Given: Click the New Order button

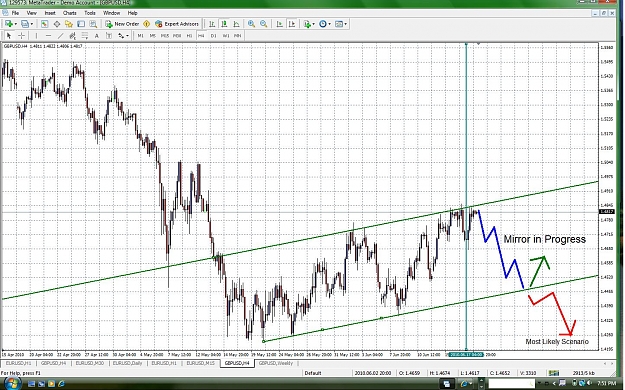Looking at the screenshot, I should click(x=122, y=24).
